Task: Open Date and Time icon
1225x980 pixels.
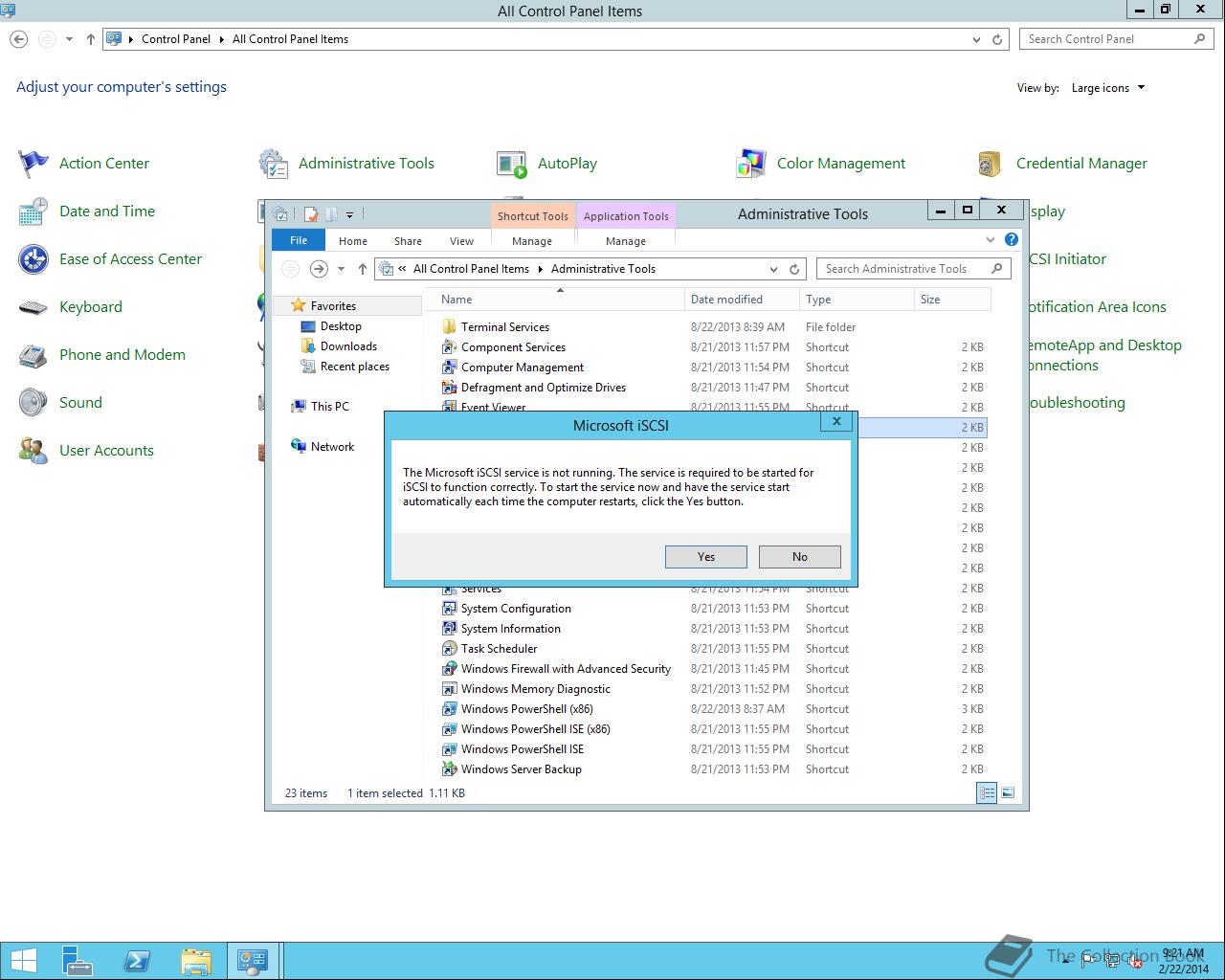Action: tap(33, 212)
